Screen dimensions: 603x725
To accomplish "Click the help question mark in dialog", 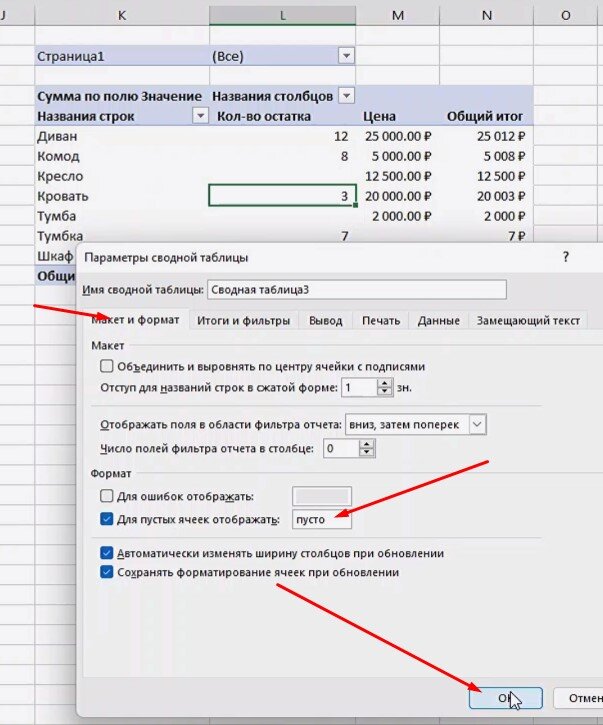I will [566, 257].
